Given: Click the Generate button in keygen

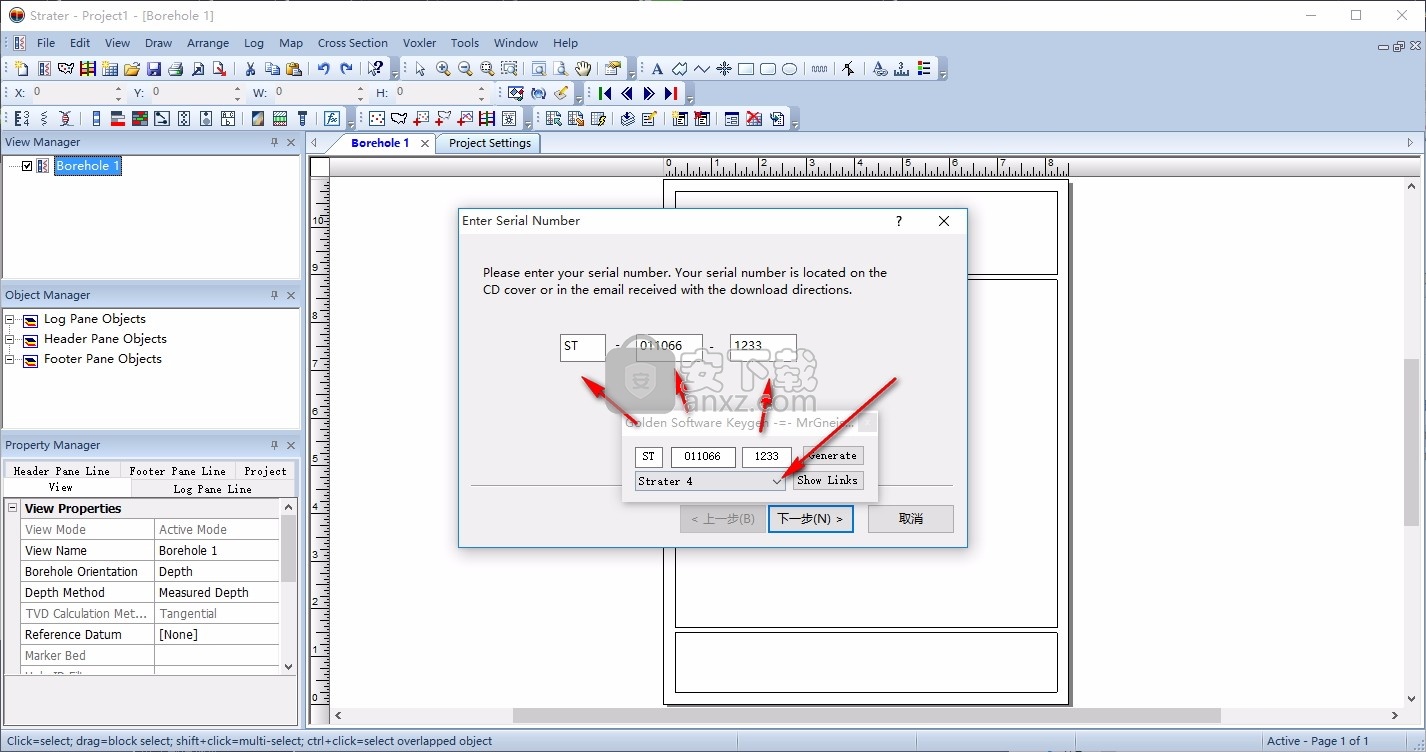Looking at the screenshot, I should coord(833,456).
